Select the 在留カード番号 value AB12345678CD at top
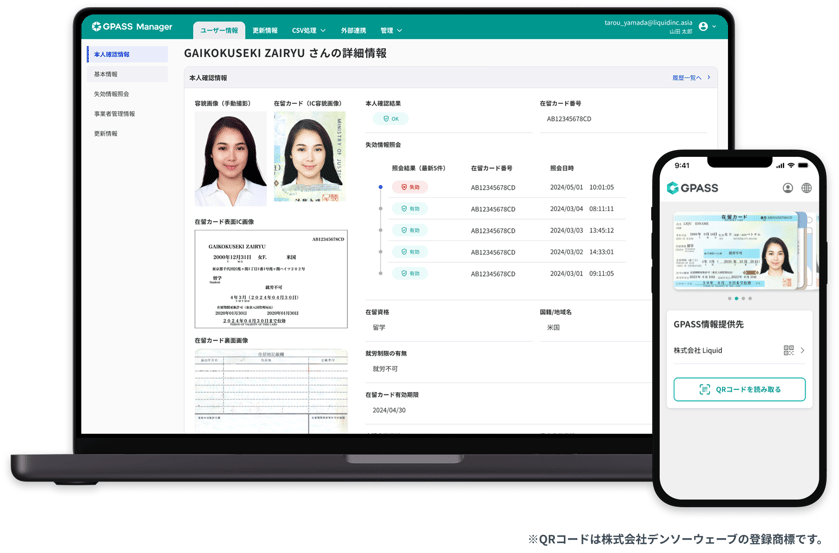Viewport: 839px width, 553px height. click(569, 119)
